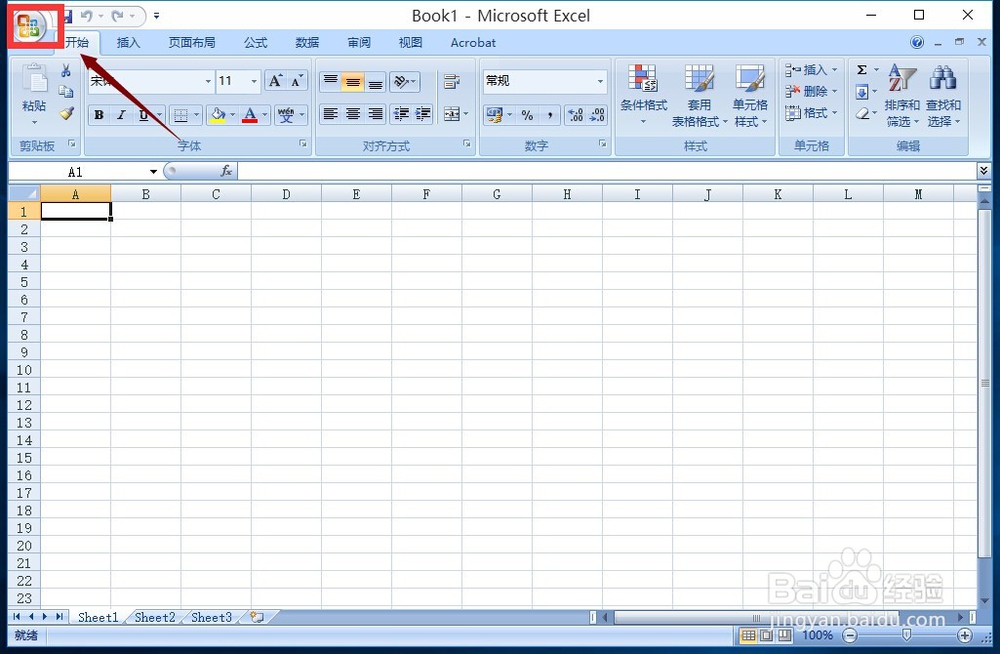
Task: Click the zoom slider handle
Action: pyautogui.click(x=906, y=635)
